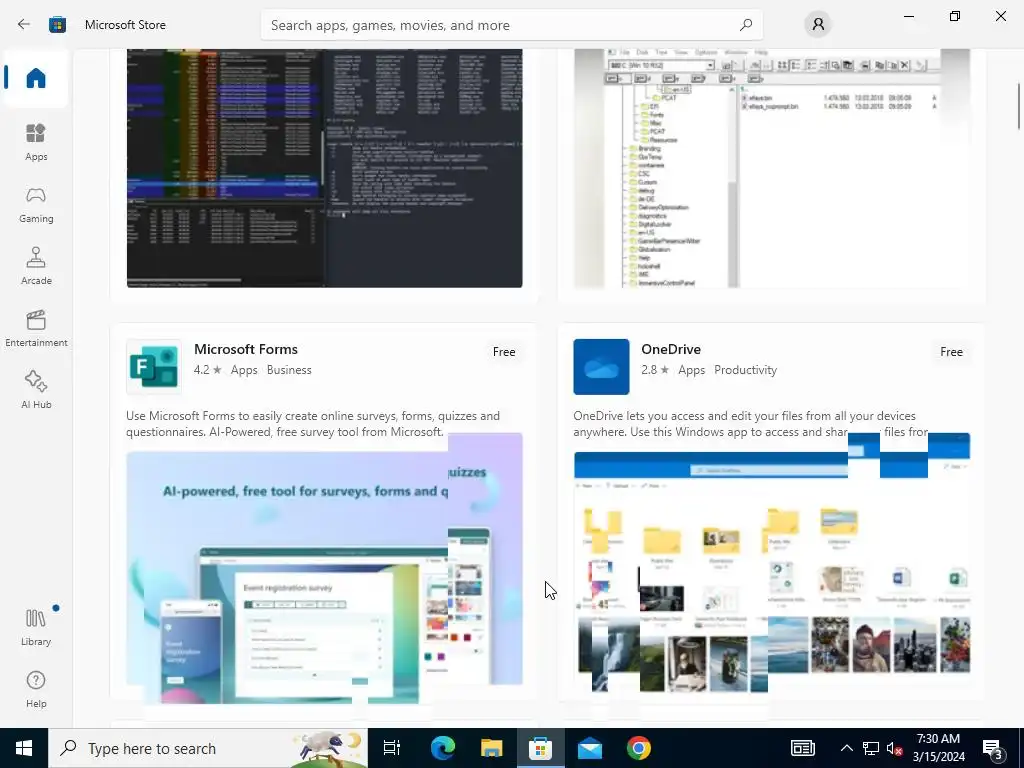Click the Microsoft Store logo icon
1024x768 pixels.
click(57, 25)
